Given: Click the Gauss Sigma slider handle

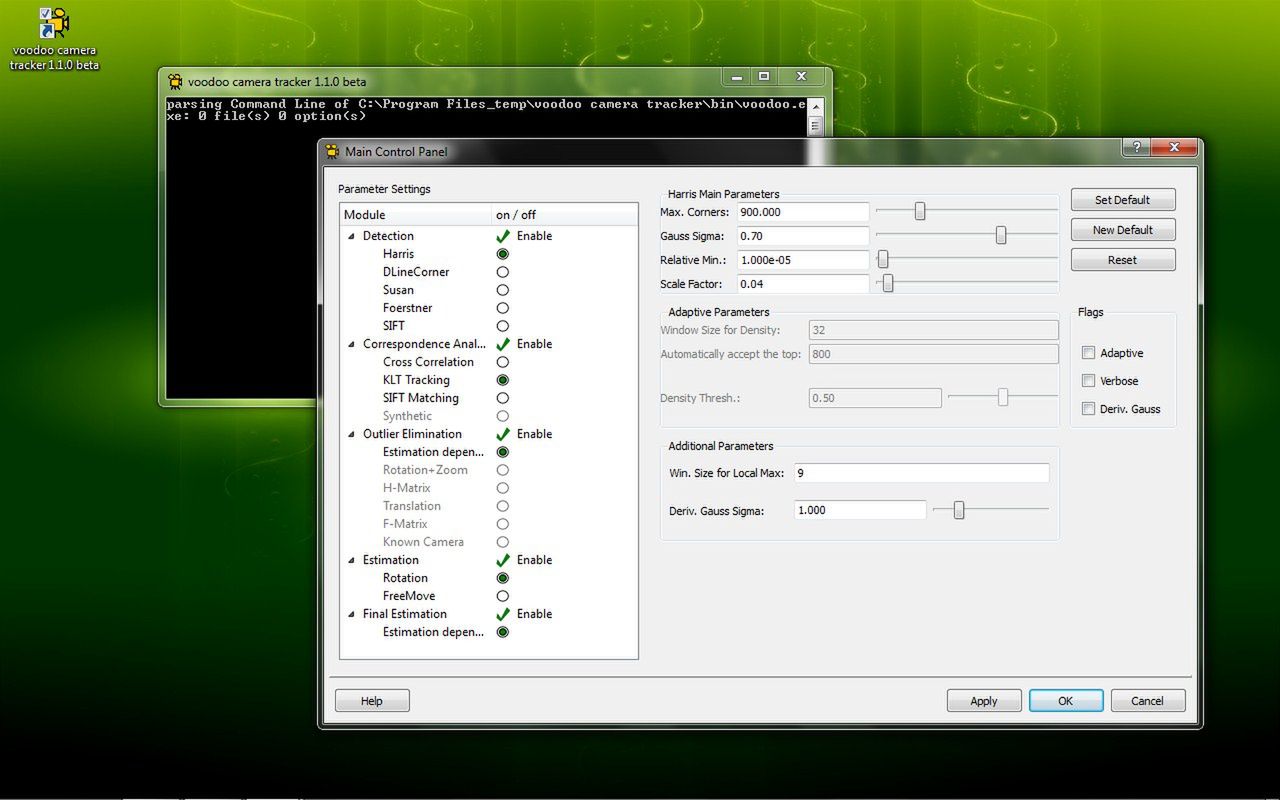Looking at the screenshot, I should pos(1001,235).
